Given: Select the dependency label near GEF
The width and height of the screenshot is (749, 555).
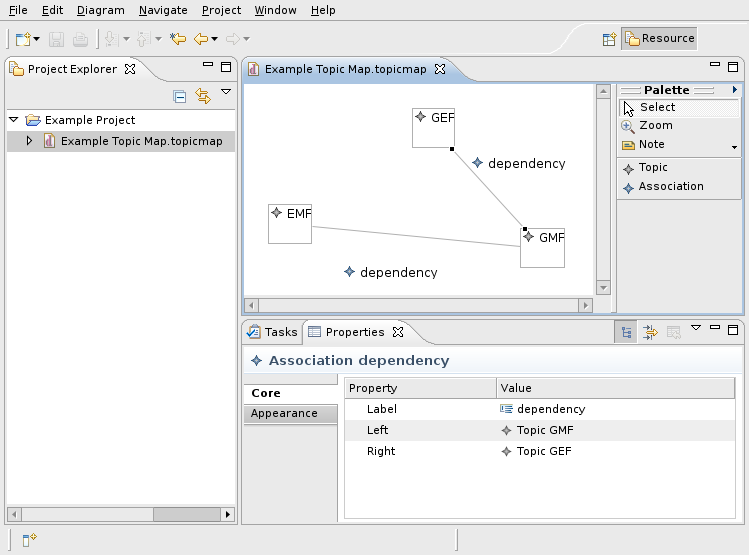Looking at the screenshot, I should tap(519, 163).
